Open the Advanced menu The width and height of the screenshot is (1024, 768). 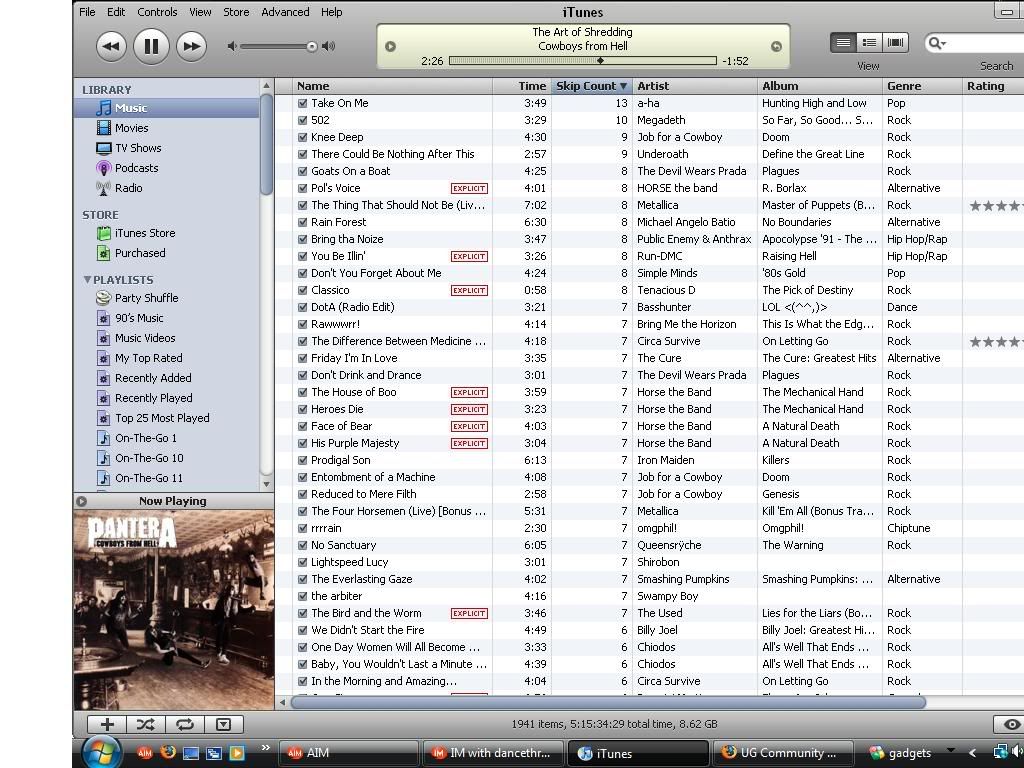285,12
